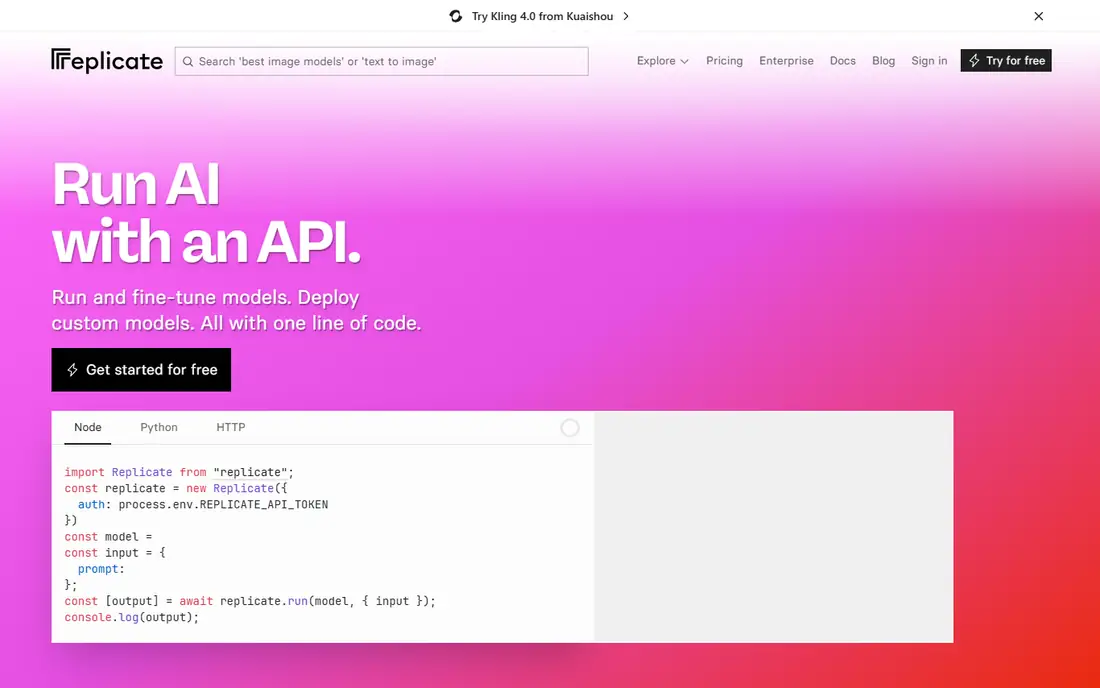Focus the model search field
The width and height of the screenshot is (1100, 688).
coord(382,62)
